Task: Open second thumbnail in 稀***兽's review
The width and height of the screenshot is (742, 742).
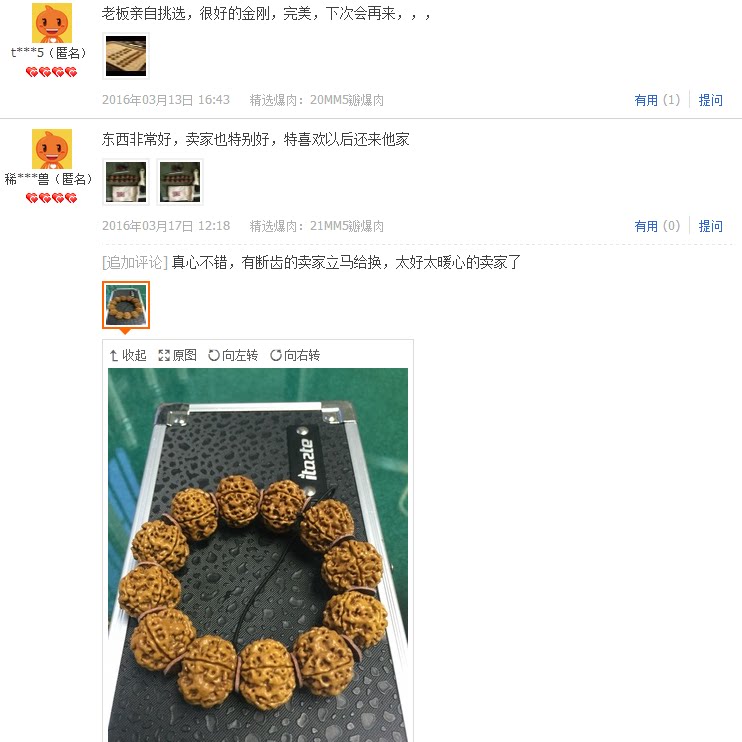Action: click(x=180, y=182)
